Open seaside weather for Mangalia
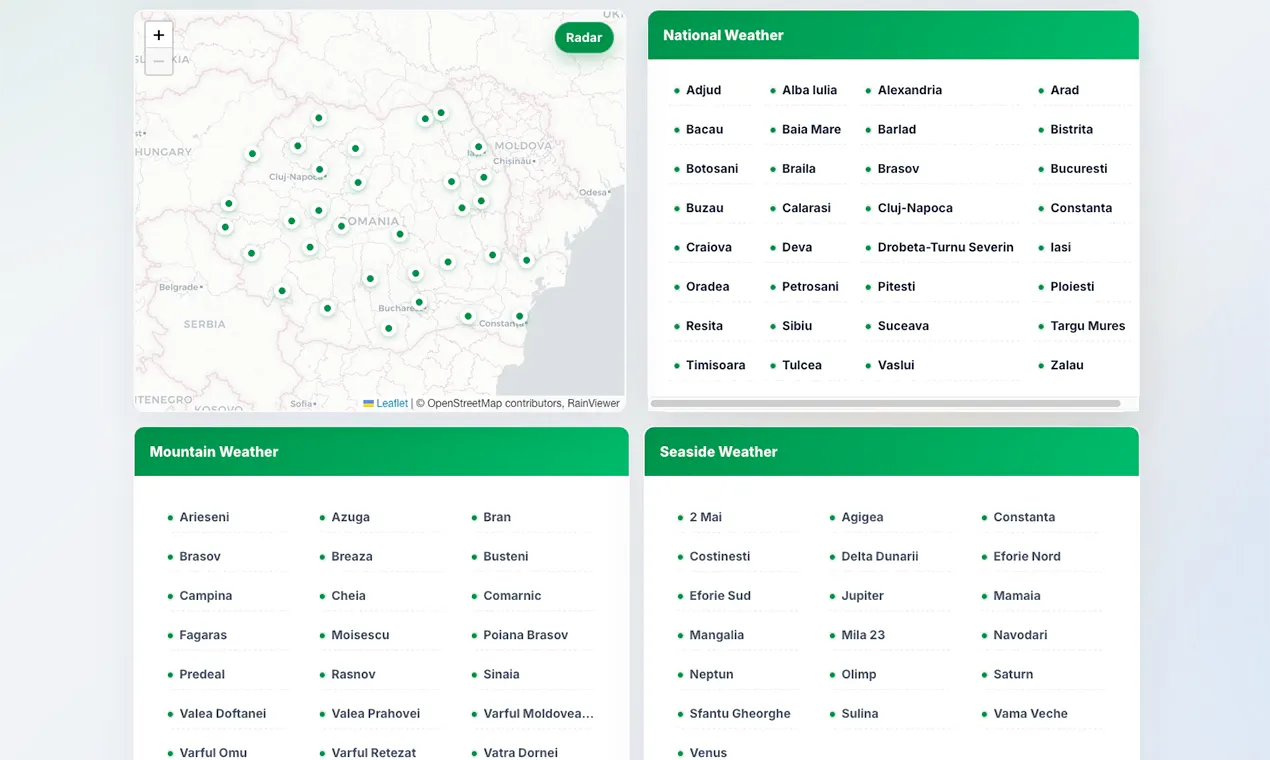1270x760 pixels. point(717,635)
